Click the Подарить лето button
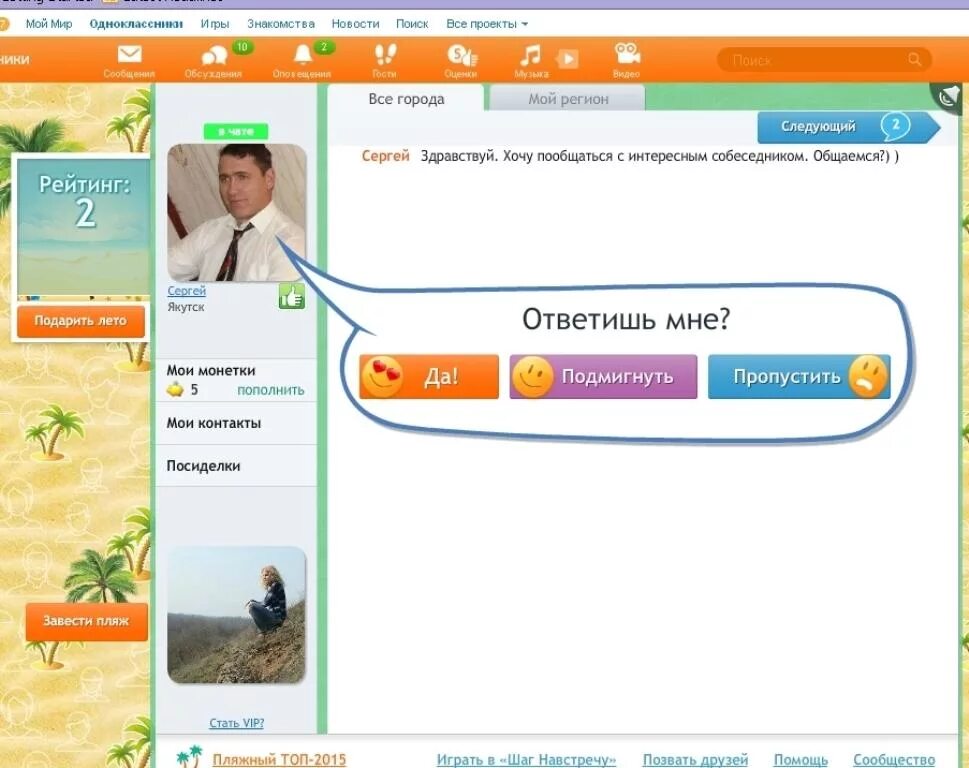 pyautogui.click(x=81, y=321)
